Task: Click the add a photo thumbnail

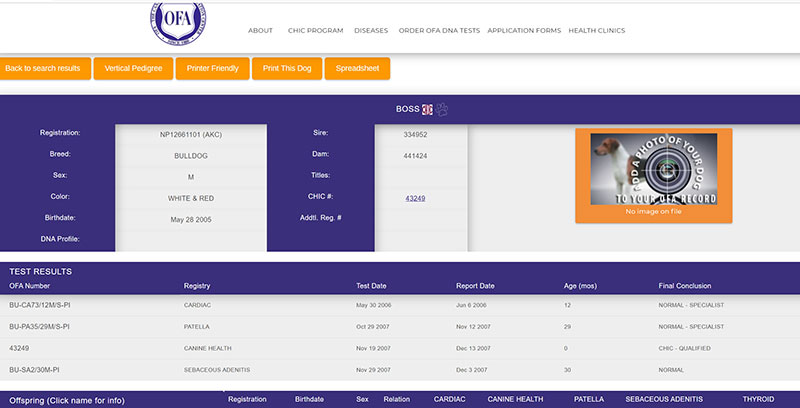Action: click(654, 169)
